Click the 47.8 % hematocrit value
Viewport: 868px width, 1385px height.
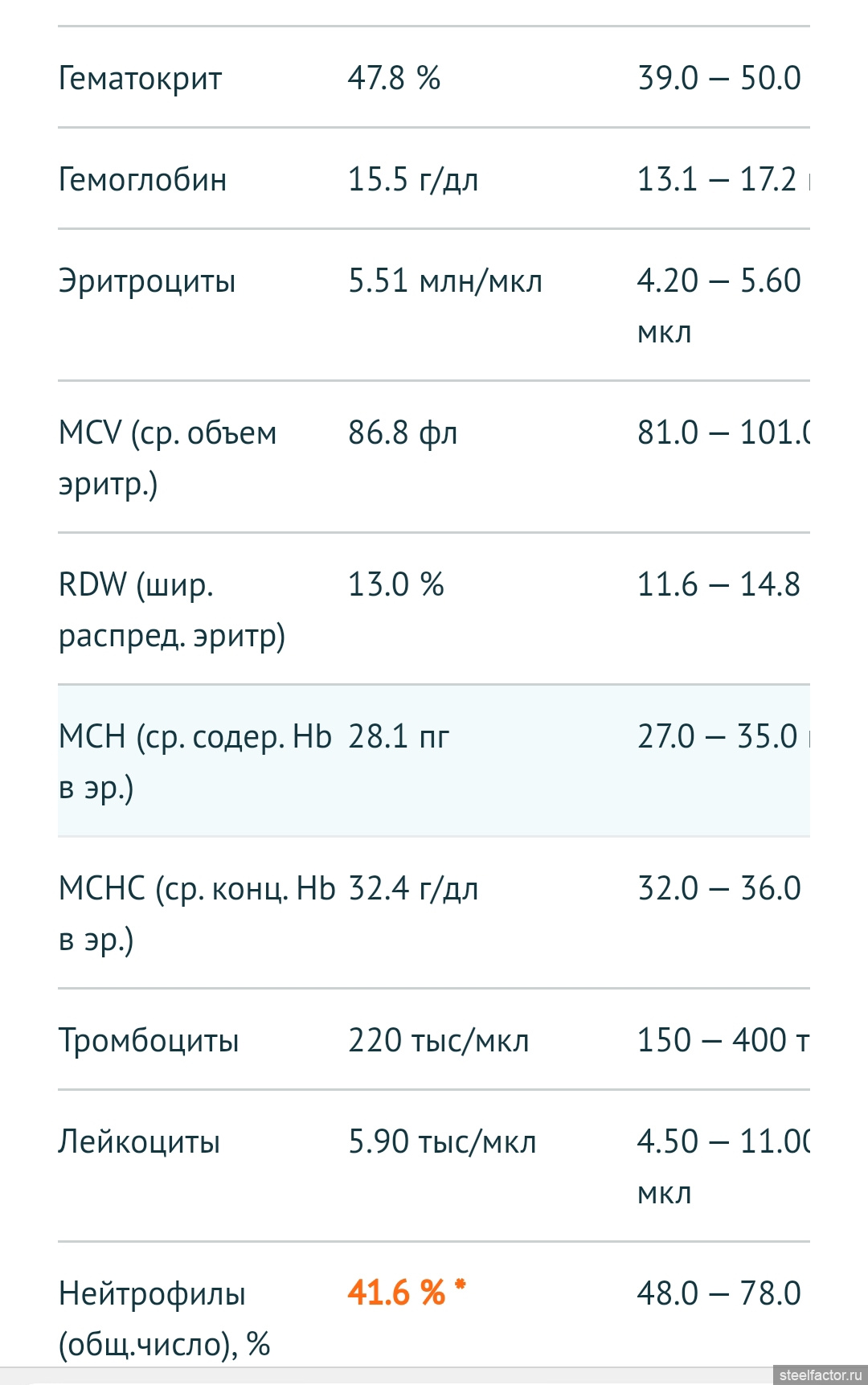coord(394,78)
